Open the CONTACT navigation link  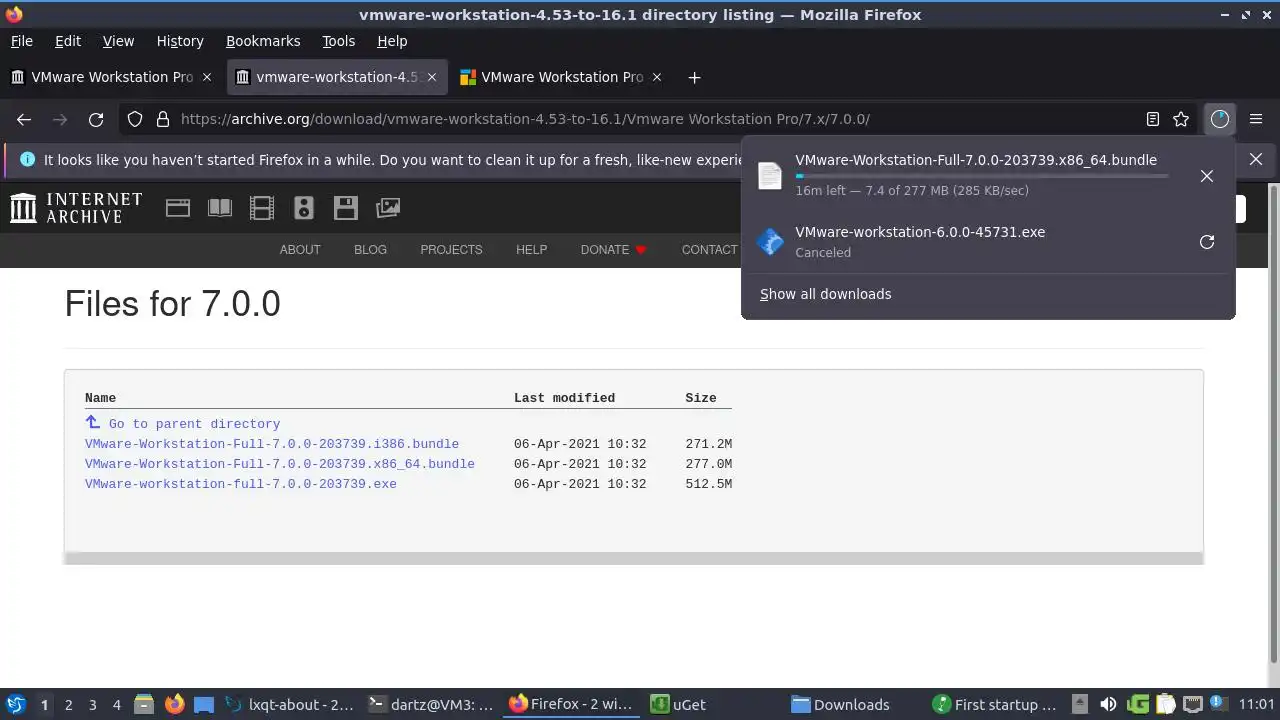709,250
